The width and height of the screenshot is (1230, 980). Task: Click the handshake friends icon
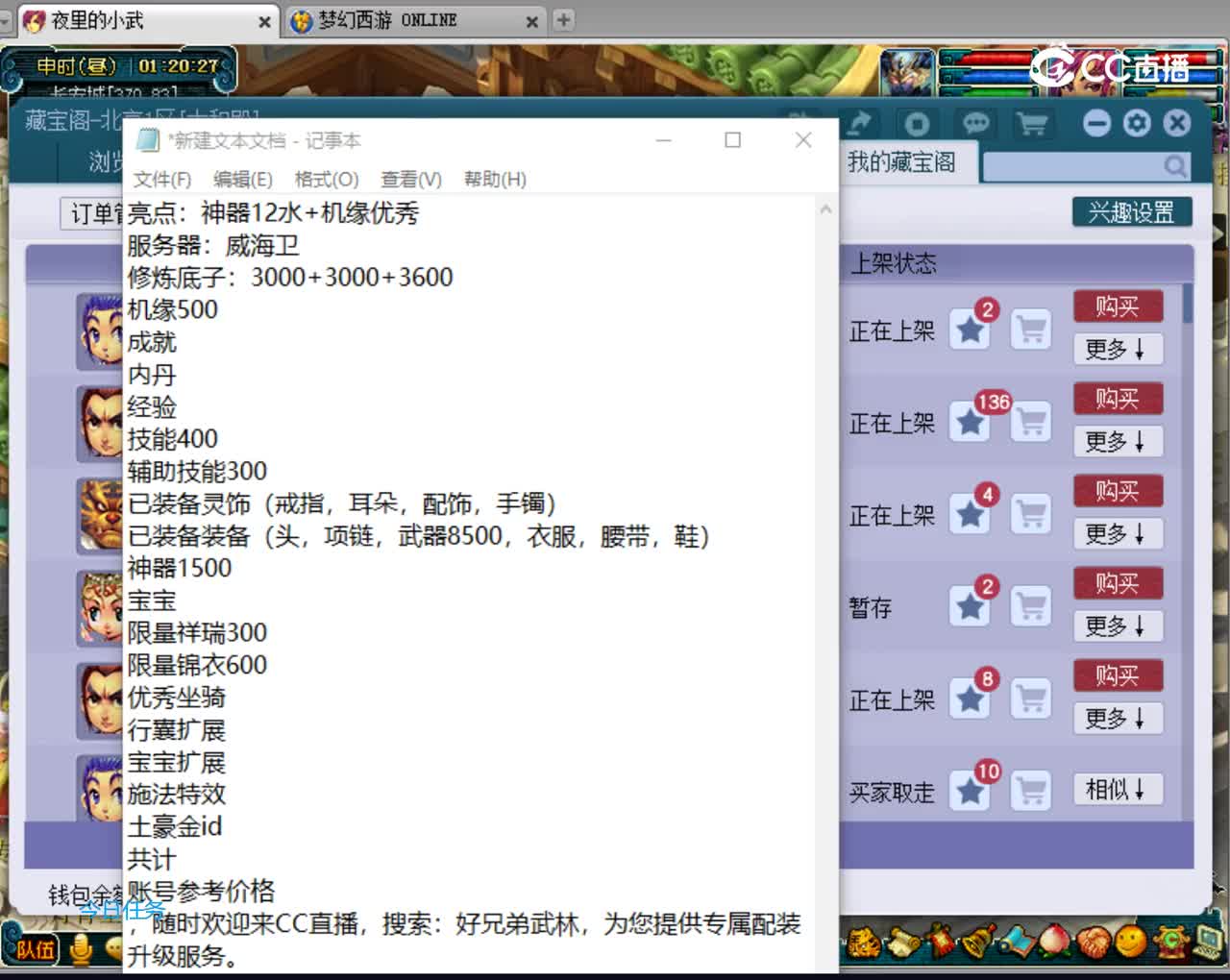1094,943
